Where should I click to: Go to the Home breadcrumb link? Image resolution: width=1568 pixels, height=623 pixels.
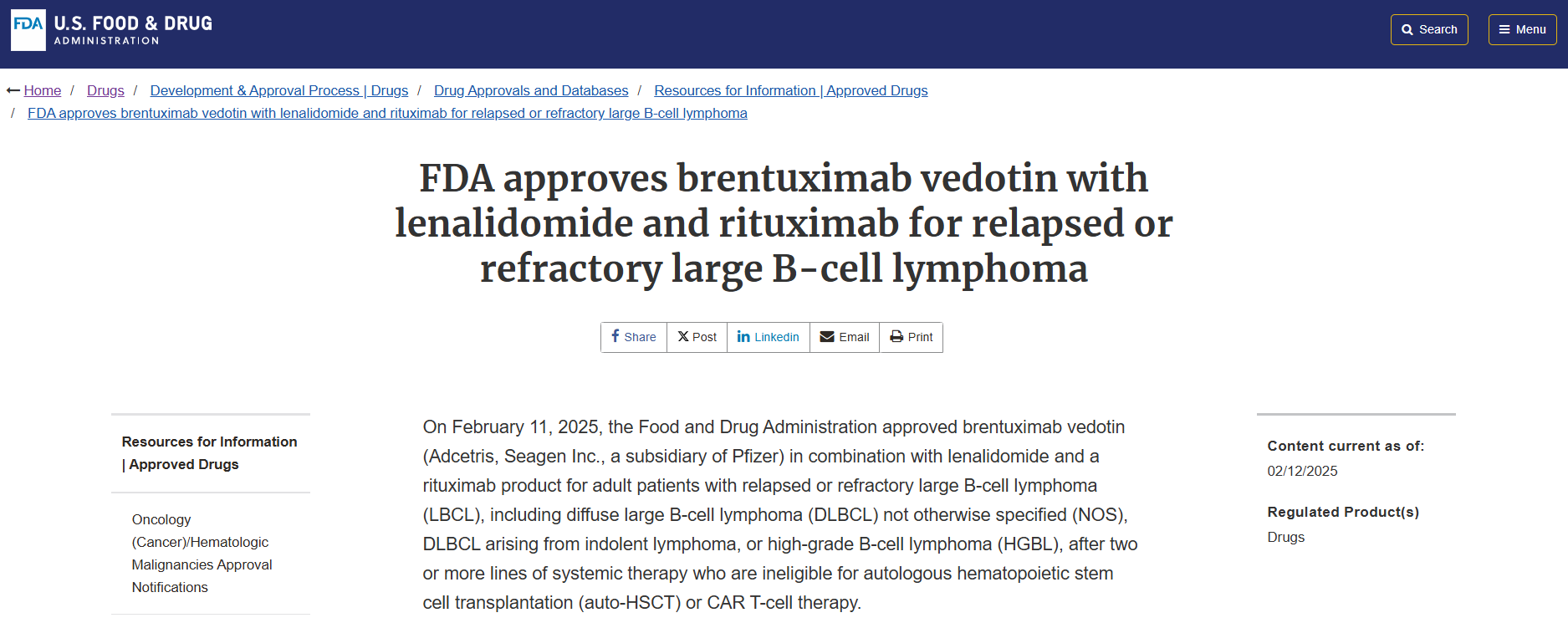click(x=43, y=90)
